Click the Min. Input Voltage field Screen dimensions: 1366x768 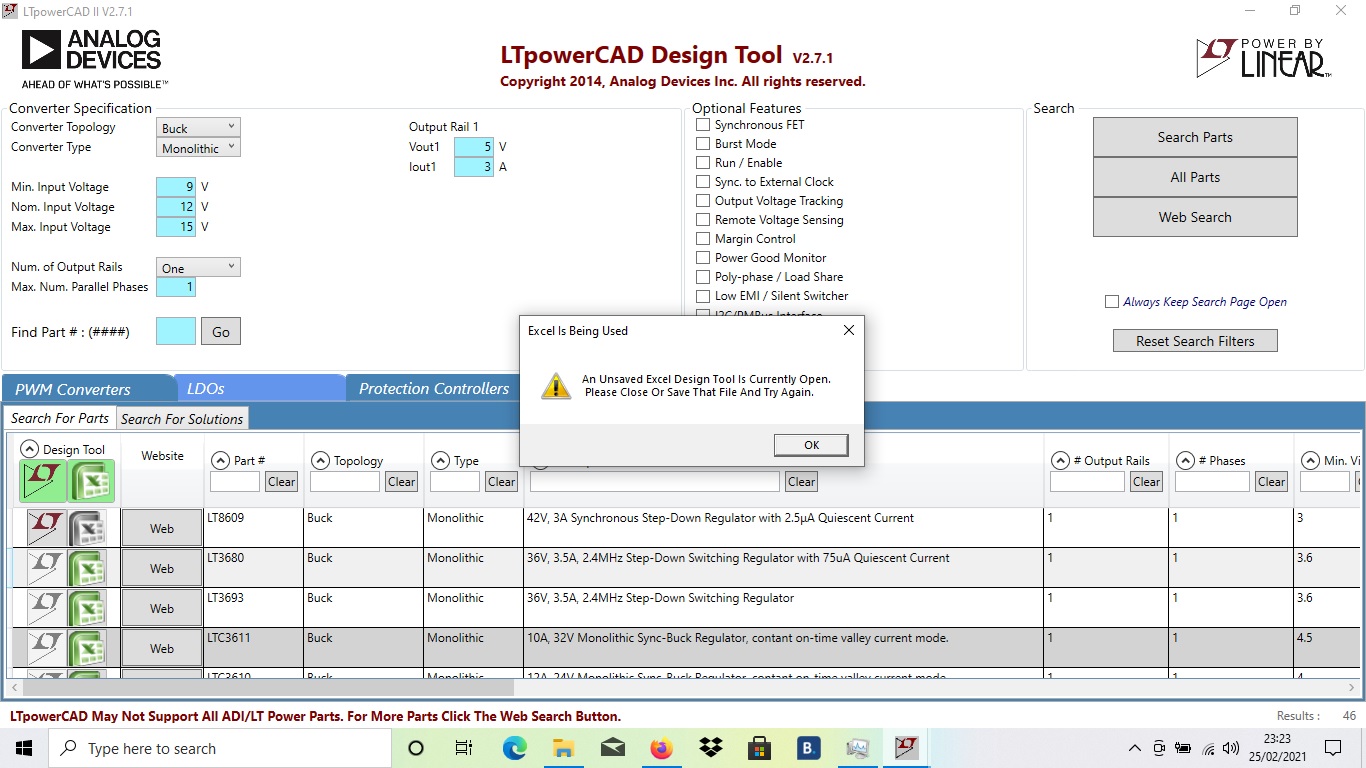176,187
